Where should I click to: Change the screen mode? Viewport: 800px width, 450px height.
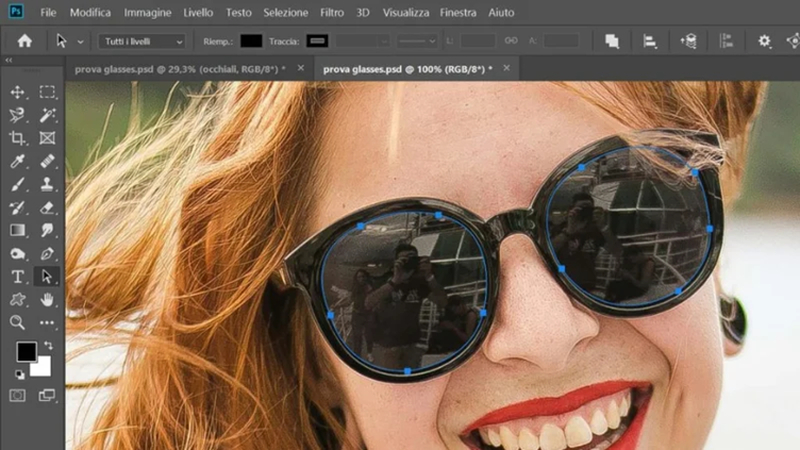47,395
